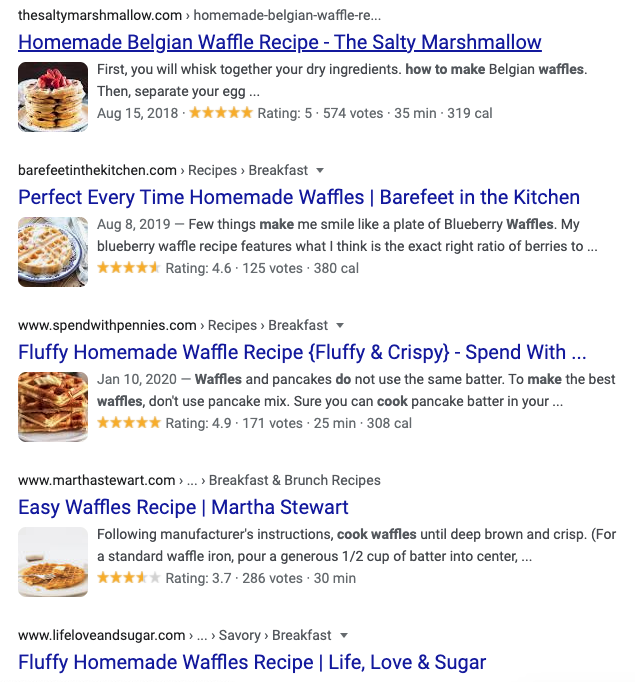
Task: Click the Spend With Pennies waffle thumbnail
Action: 53,406
